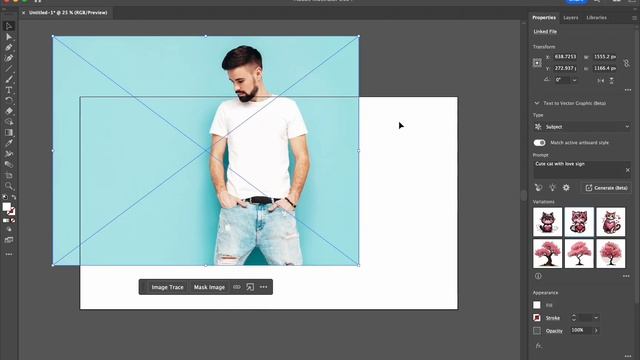Viewport: 640px width, 360px height.
Task: Open the style picker icon below prompt
Action: click(538, 188)
